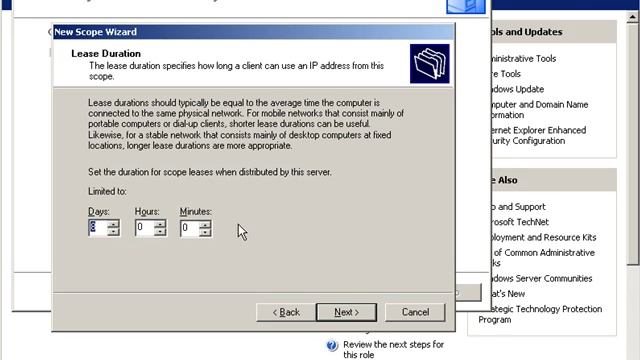Click the Lease Duration heading text
Image resolution: width=640 pixels, height=360 pixels.
click(106, 53)
